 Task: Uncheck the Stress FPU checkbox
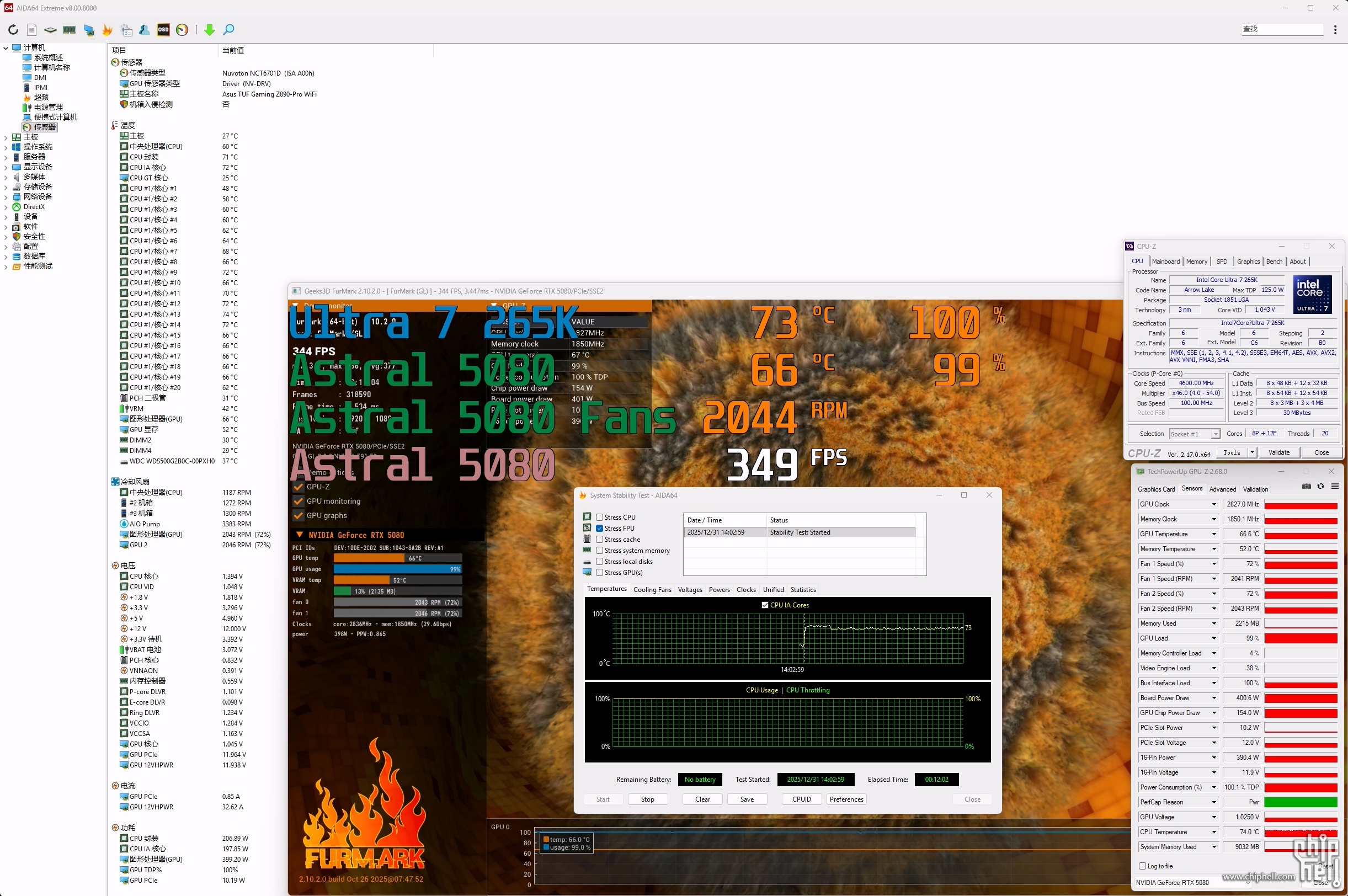tap(599, 528)
